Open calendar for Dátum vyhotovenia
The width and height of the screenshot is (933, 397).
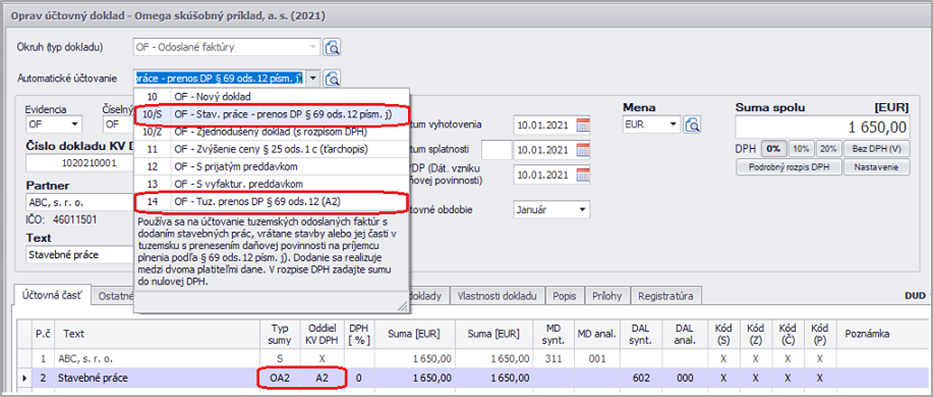(x=583, y=125)
